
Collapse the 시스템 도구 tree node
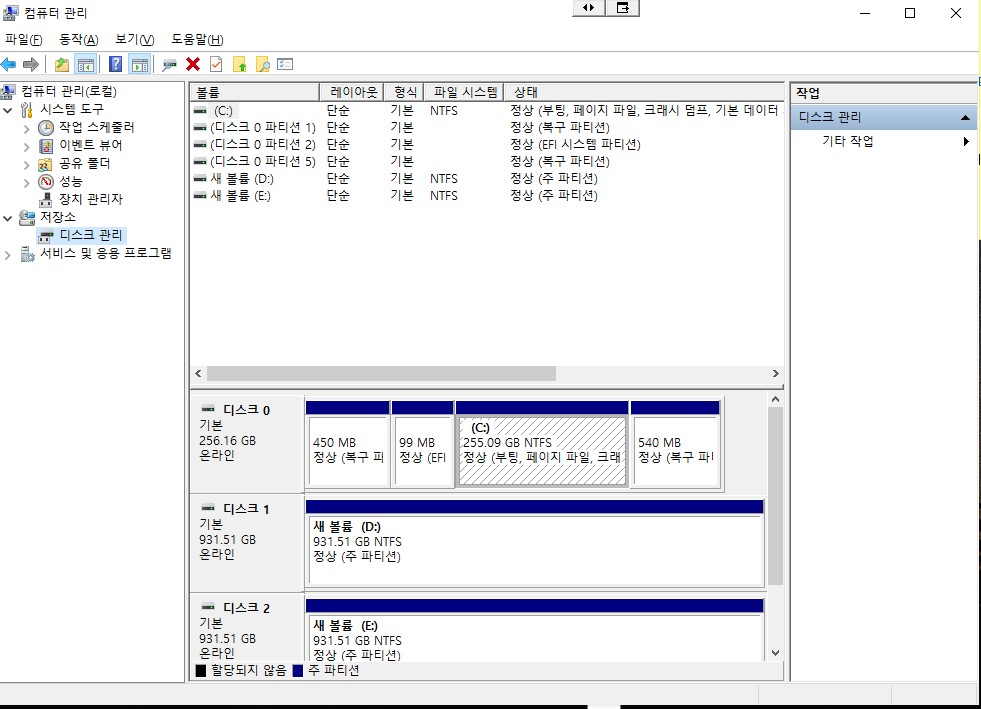9,109
